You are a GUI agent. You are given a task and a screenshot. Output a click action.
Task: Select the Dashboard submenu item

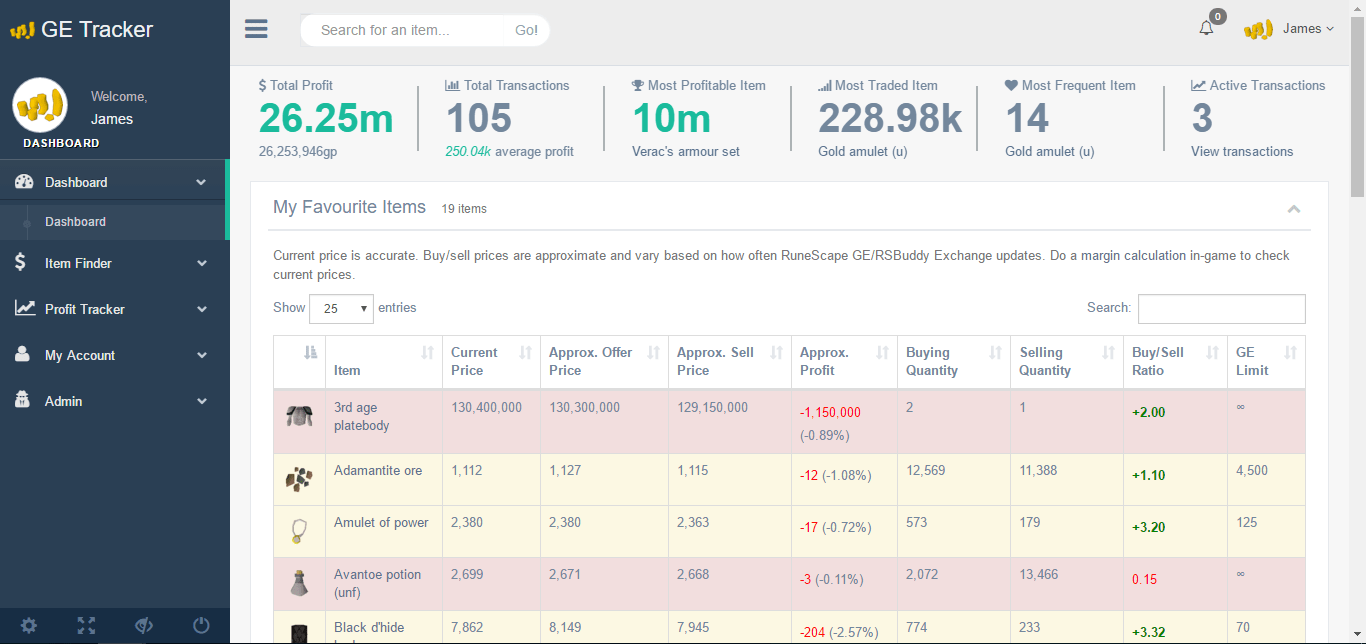point(75,222)
